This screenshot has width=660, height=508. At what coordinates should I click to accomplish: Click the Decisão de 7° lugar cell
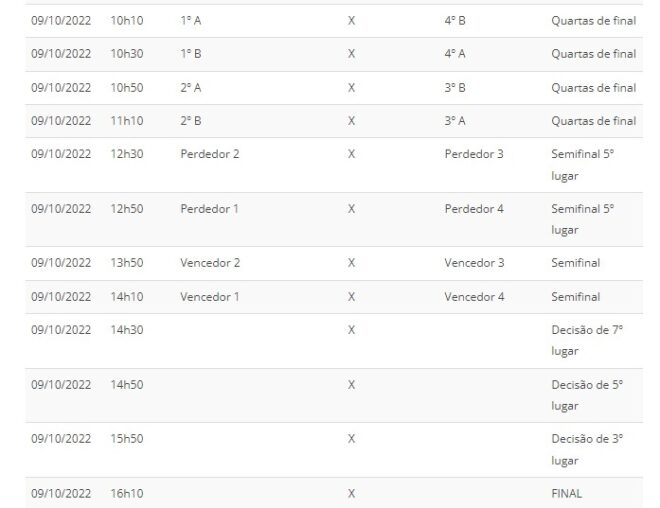pyautogui.click(x=587, y=340)
